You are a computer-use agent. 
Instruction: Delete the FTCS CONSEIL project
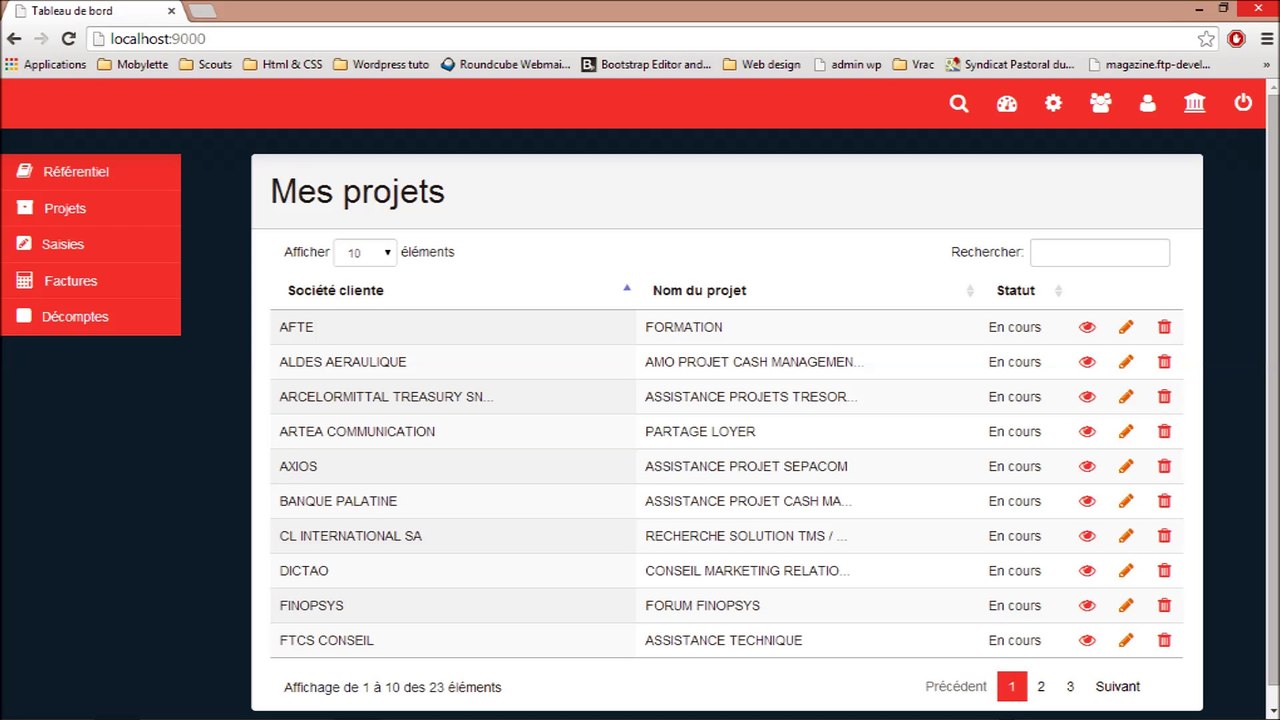pyautogui.click(x=1164, y=640)
